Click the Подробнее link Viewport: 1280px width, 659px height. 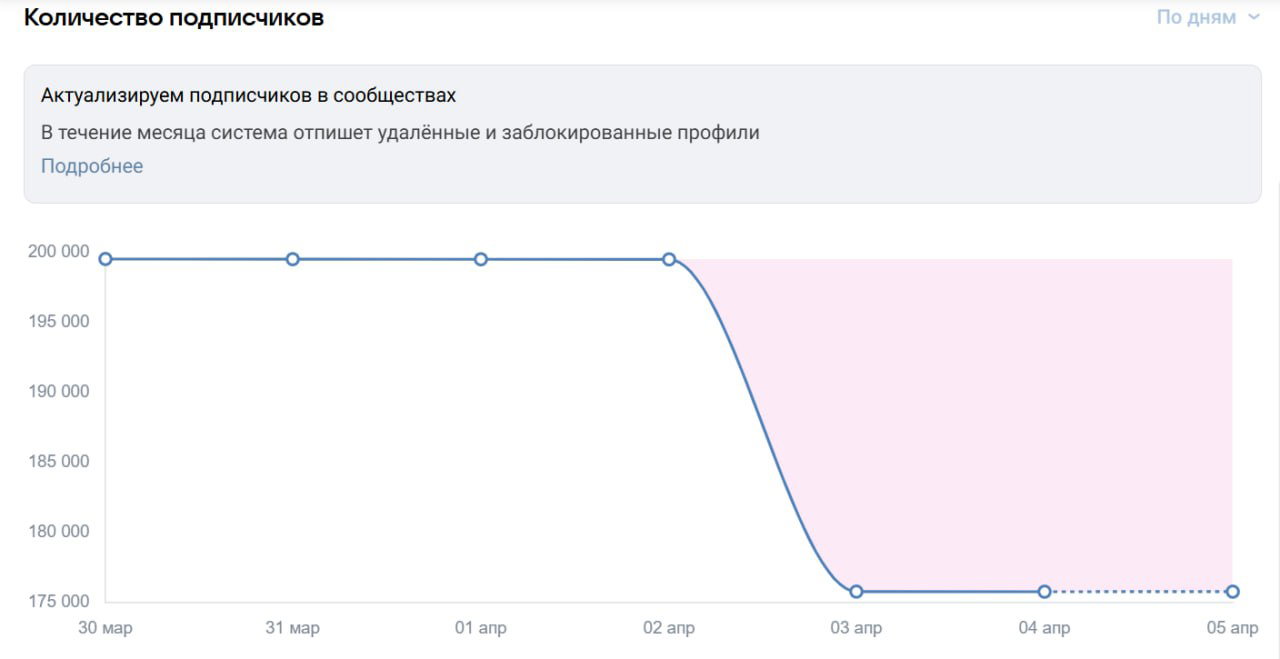(92, 166)
